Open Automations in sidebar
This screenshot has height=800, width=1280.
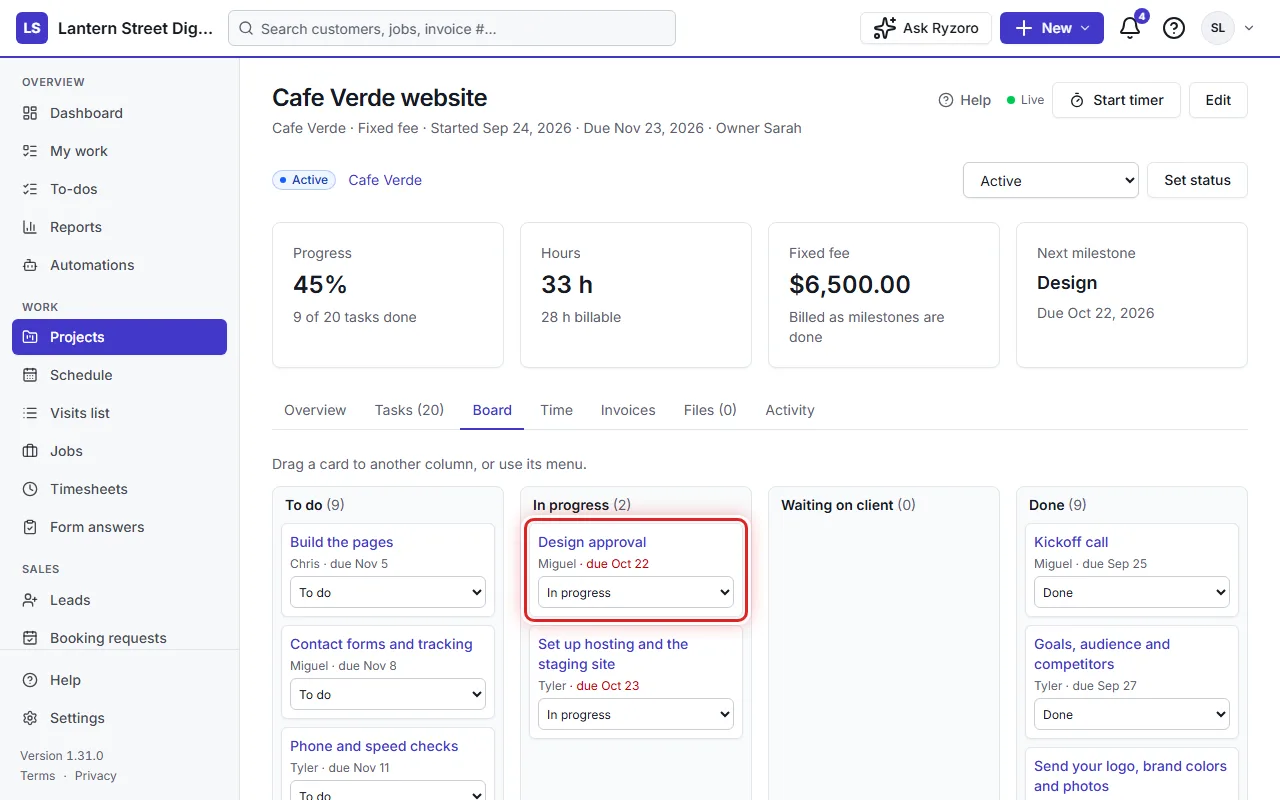click(x=120, y=265)
